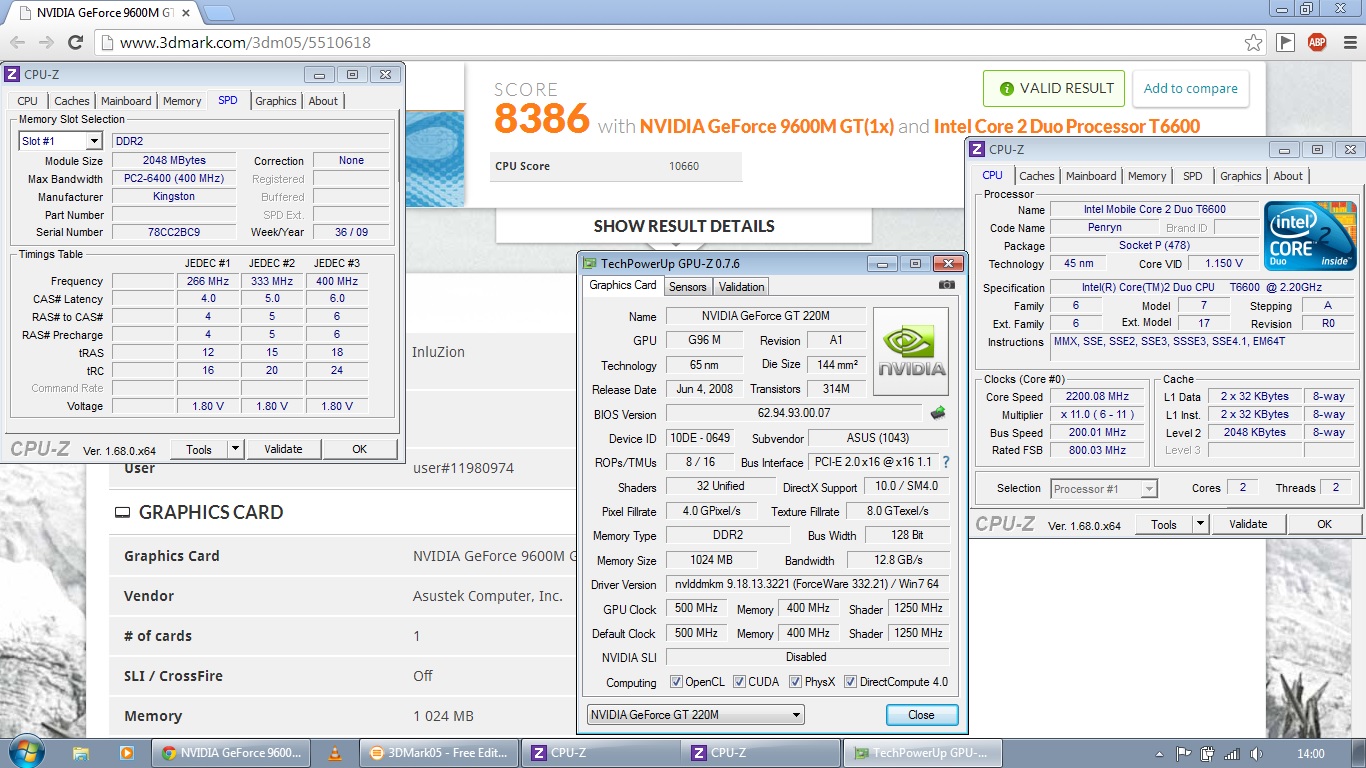The image size is (1366, 768).
Task: Open Graphics tab in right CPU-Z window
Action: tap(1241, 176)
